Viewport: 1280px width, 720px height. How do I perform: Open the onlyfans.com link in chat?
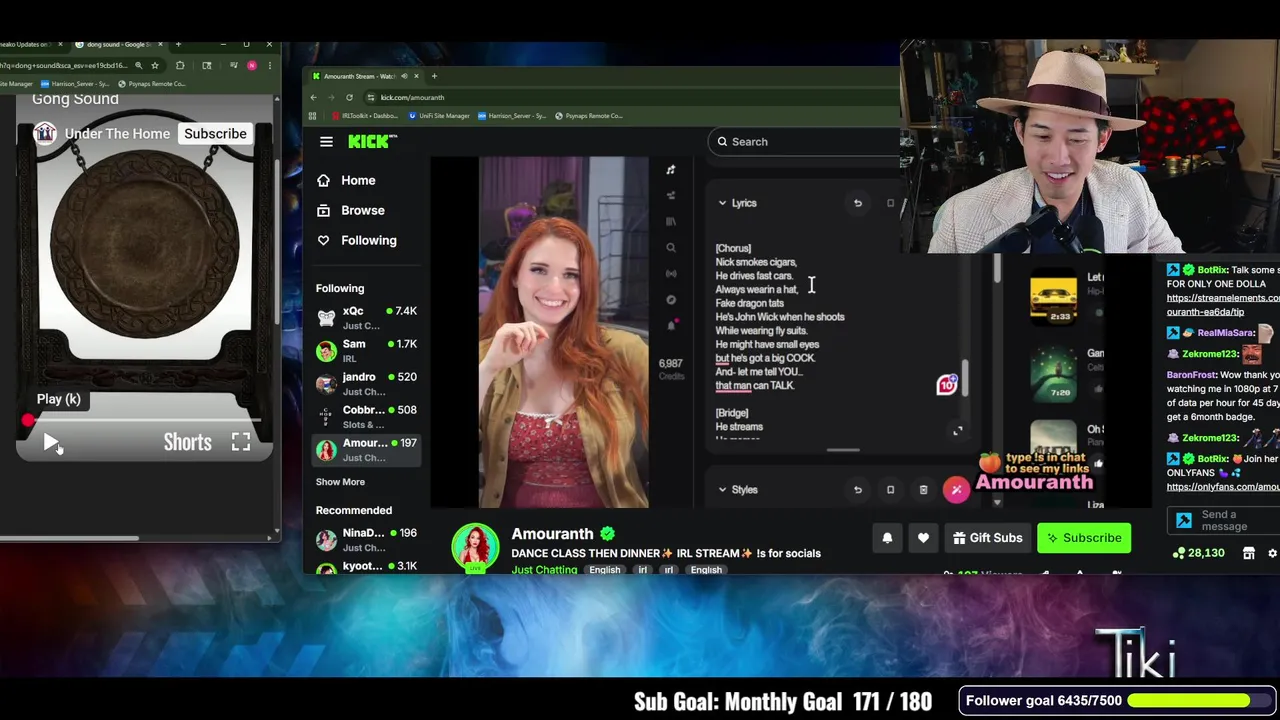pyautogui.click(x=1223, y=487)
